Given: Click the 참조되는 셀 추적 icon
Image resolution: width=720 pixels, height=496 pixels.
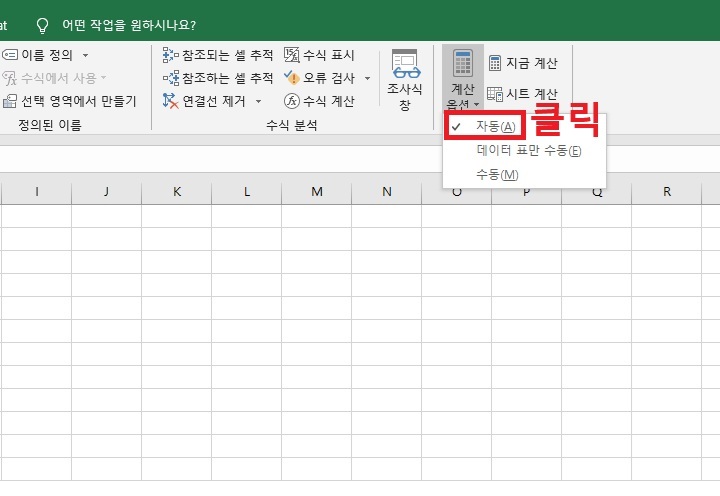Looking at the screenshot, I should (x=170, y=55).
